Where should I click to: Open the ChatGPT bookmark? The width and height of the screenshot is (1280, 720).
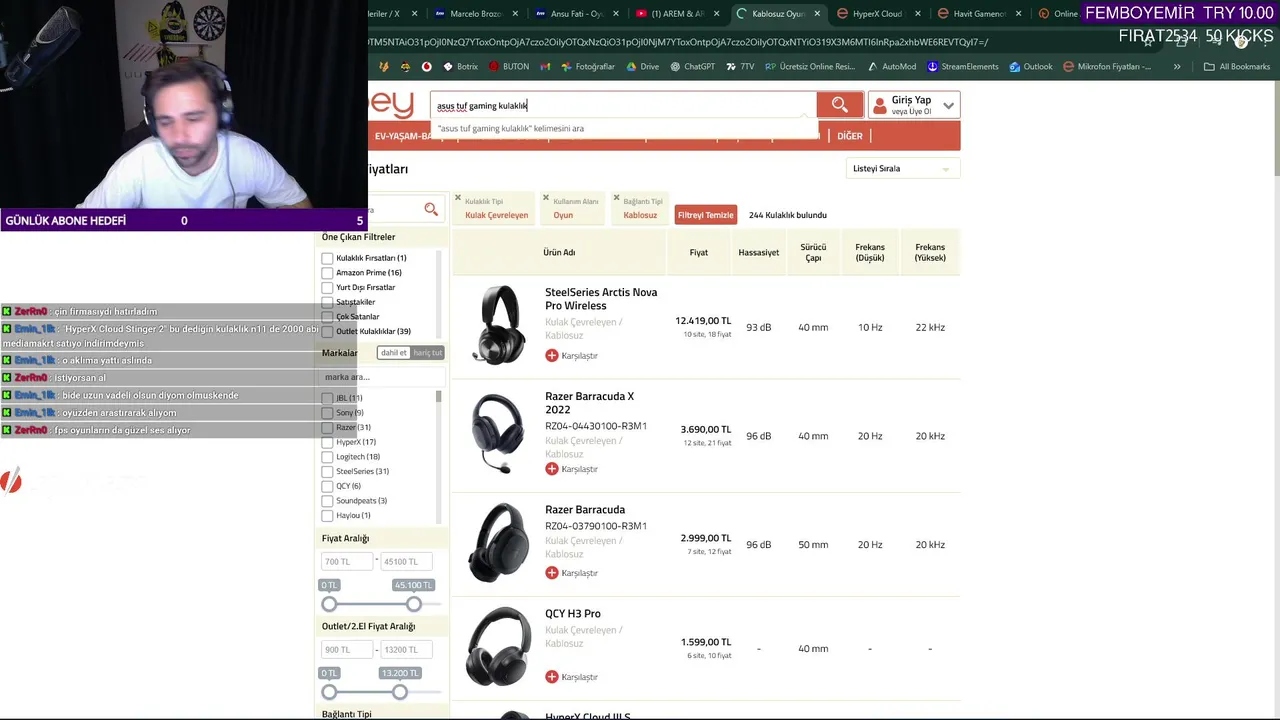pyautogui.click(x=693, y=67)
